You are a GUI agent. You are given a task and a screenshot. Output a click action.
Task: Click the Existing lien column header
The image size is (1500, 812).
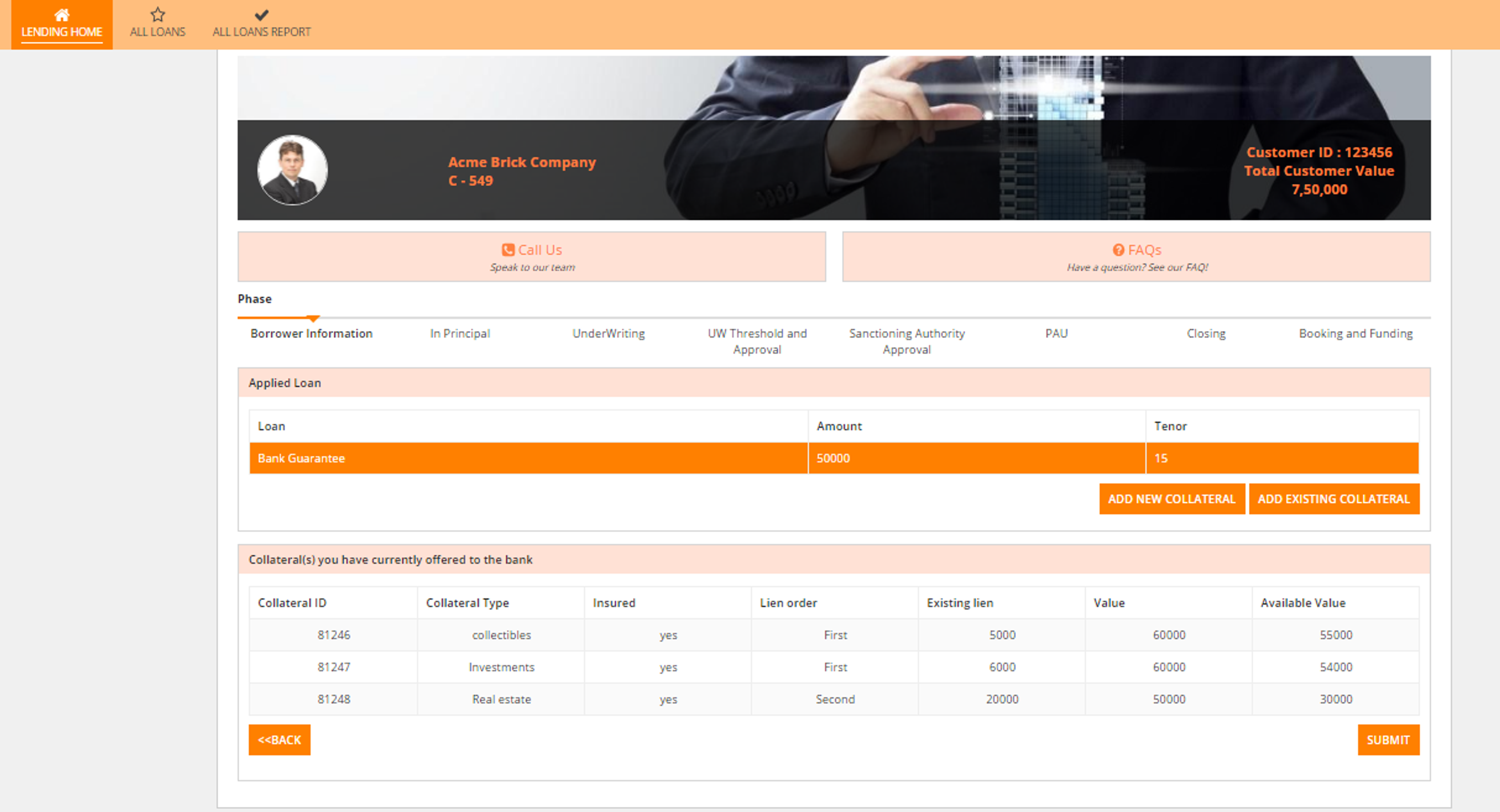[x=1002, y=603]
